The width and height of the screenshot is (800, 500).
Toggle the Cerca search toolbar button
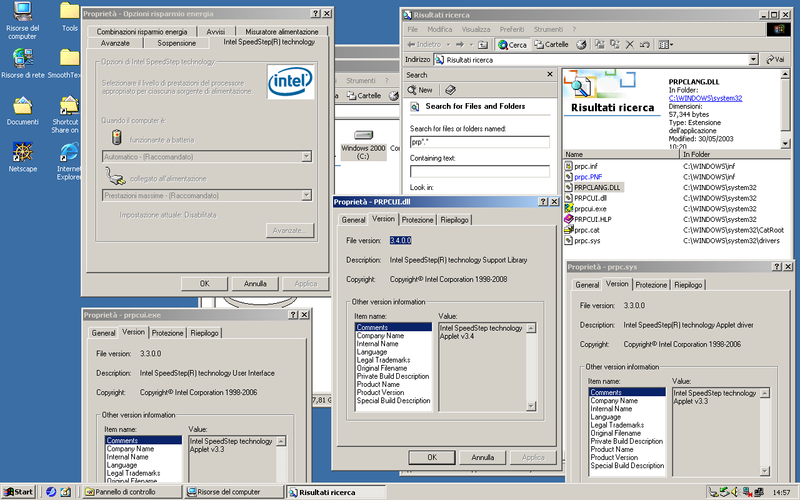coord(512,45)
